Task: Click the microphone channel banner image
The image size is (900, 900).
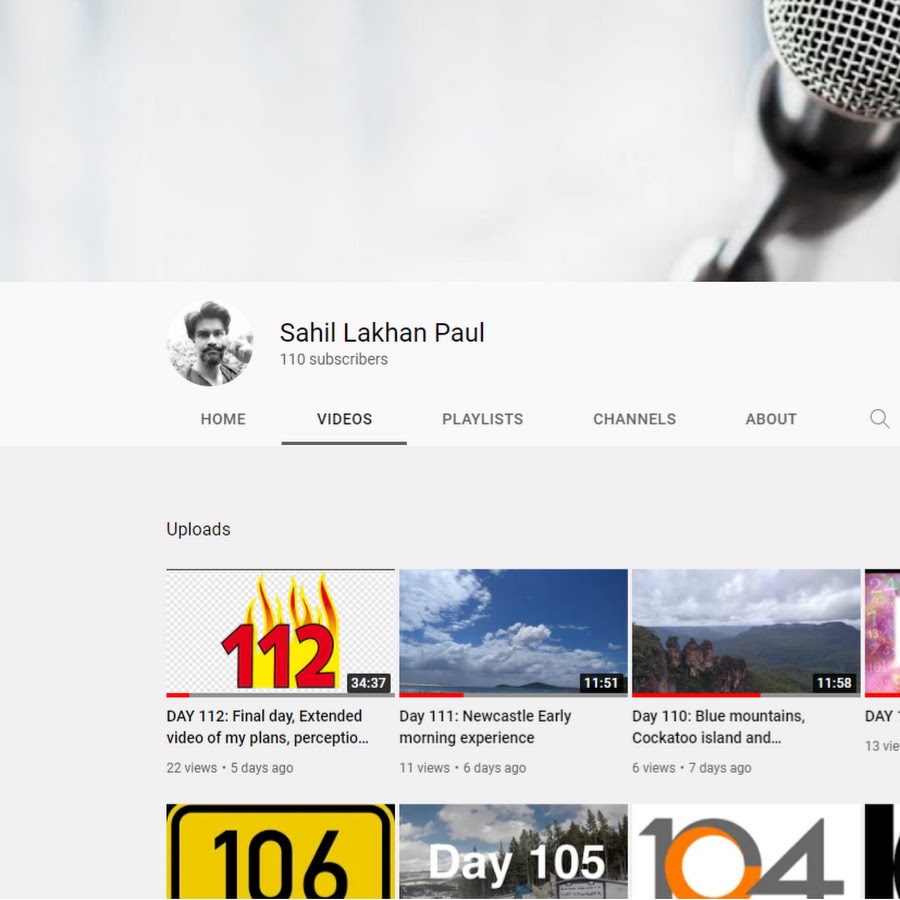Action: (450, 141)
